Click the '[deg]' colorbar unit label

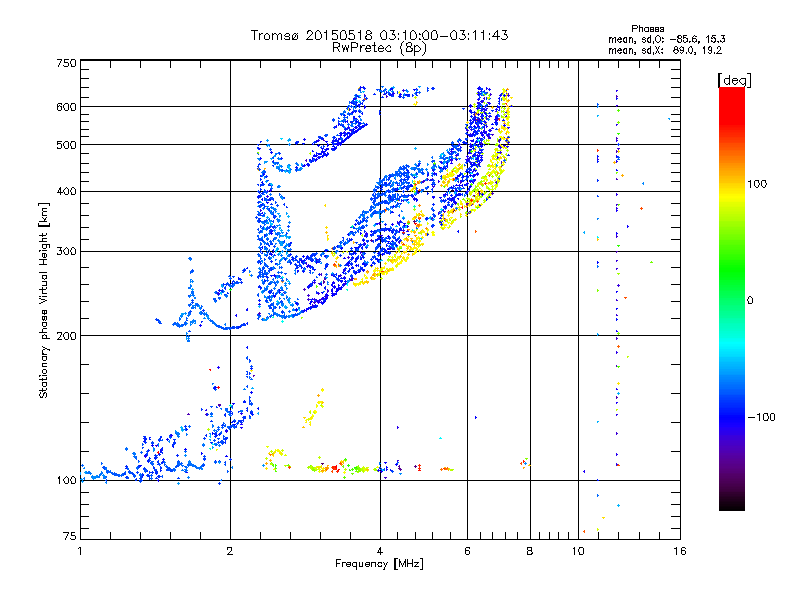click(734, 80)
